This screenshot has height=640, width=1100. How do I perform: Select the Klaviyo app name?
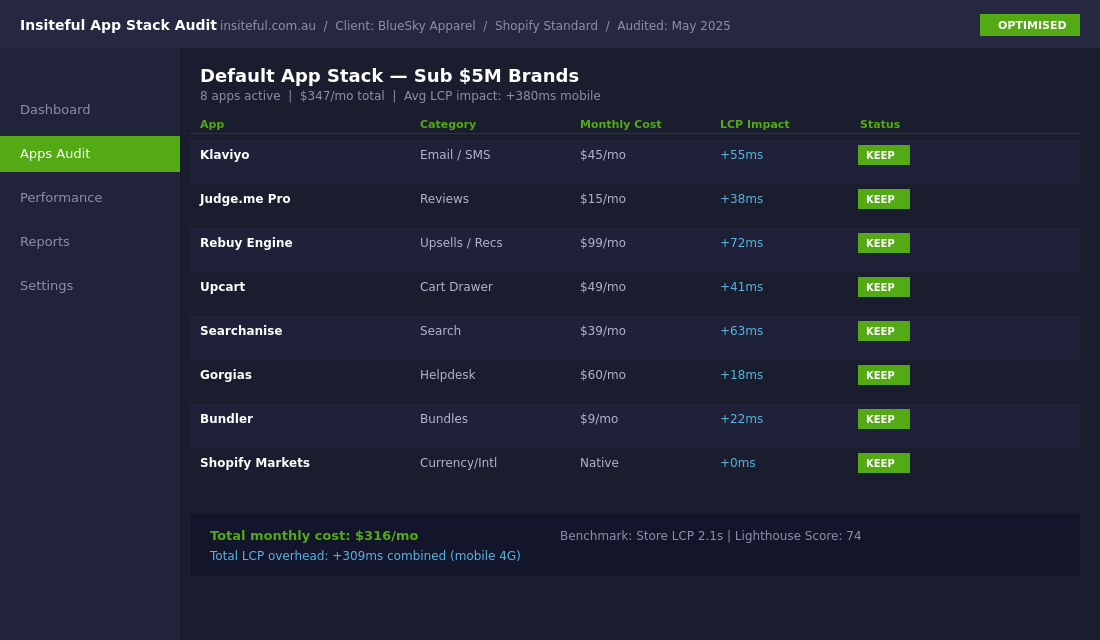tap(224, 155)
